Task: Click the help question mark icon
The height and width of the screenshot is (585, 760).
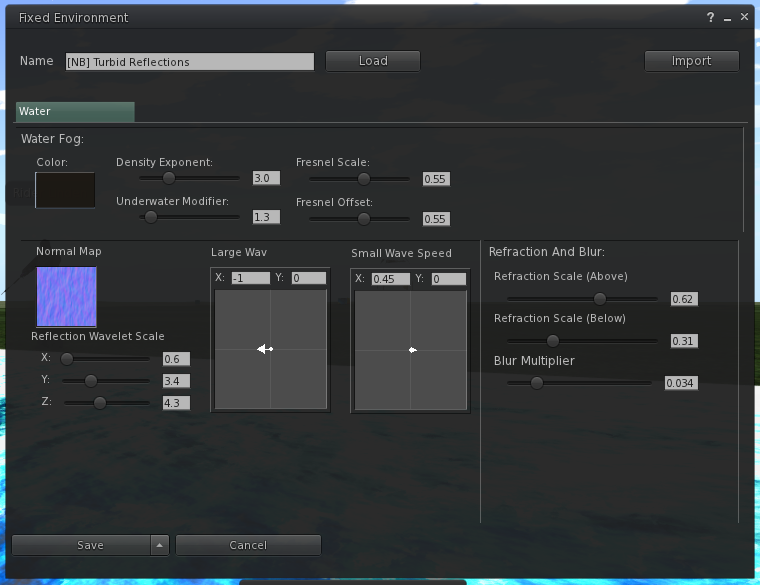Action: [711, 18]
